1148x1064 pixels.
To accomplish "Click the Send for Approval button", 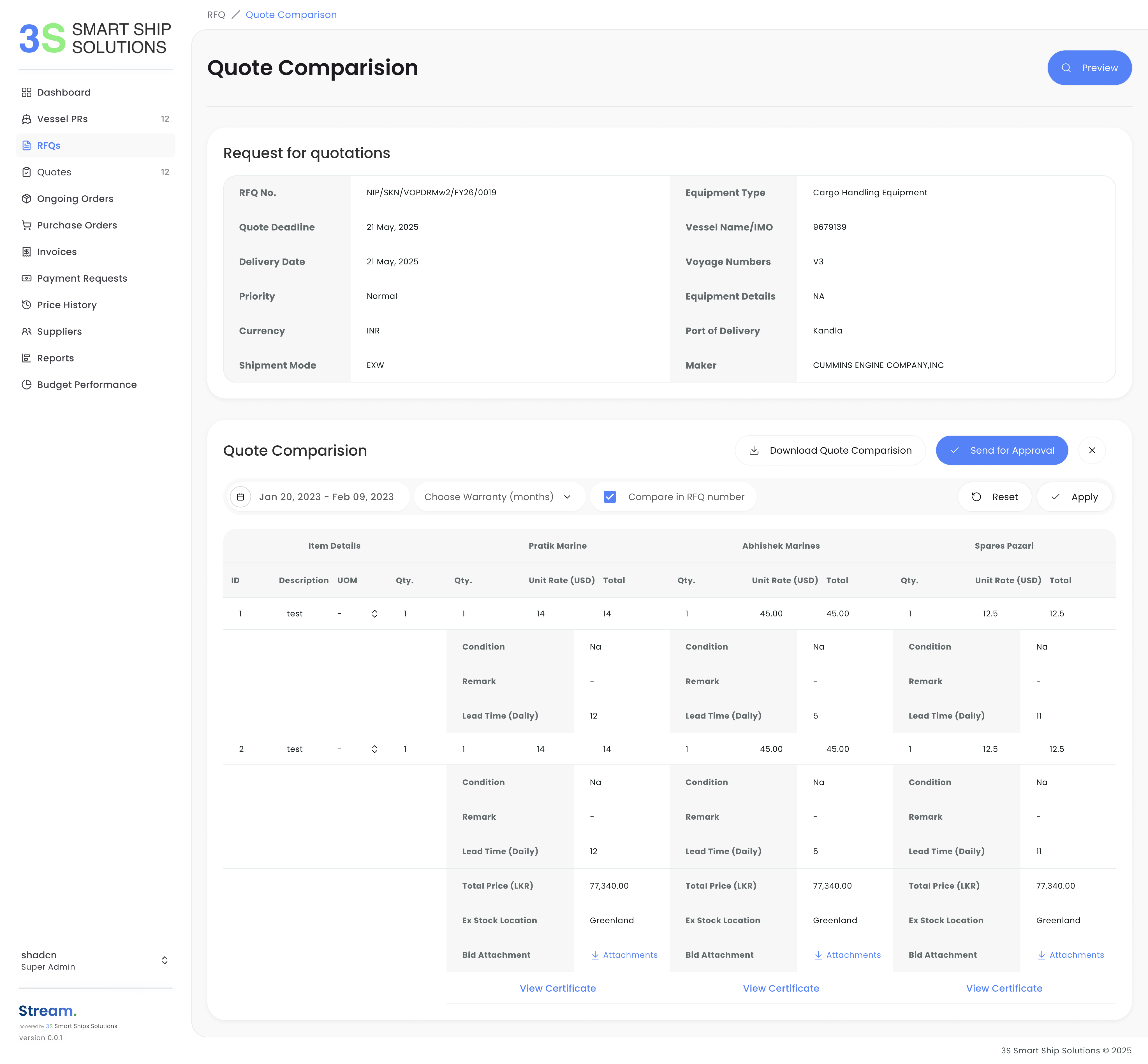I will (1002, 450).
